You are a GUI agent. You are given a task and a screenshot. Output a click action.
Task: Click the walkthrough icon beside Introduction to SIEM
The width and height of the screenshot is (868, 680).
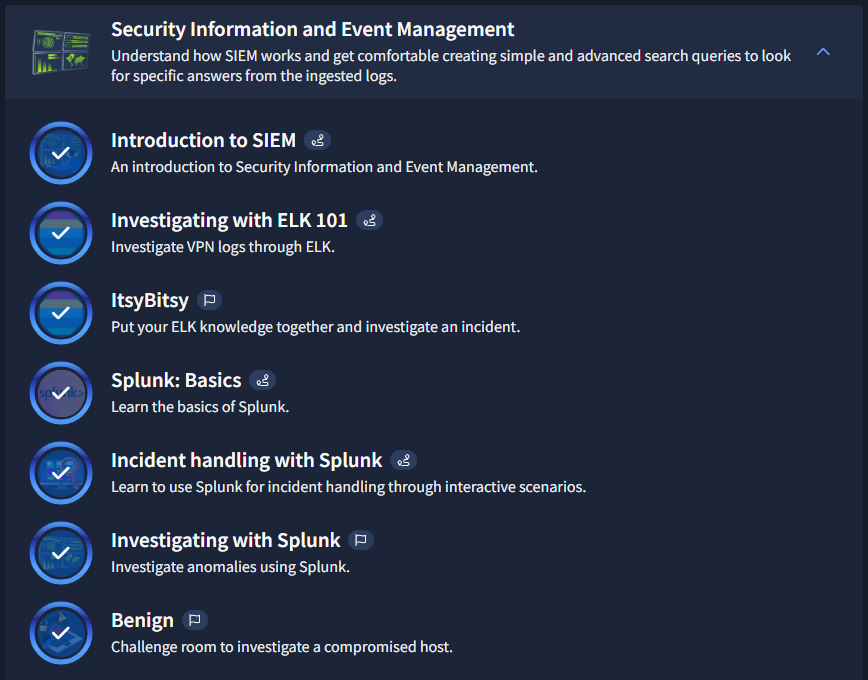pos(317,141)
